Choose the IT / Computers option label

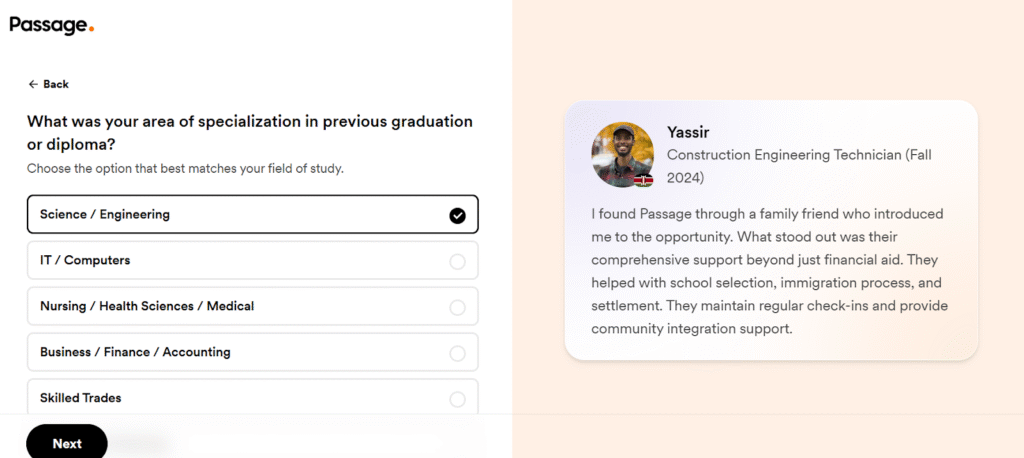[85, 260]
